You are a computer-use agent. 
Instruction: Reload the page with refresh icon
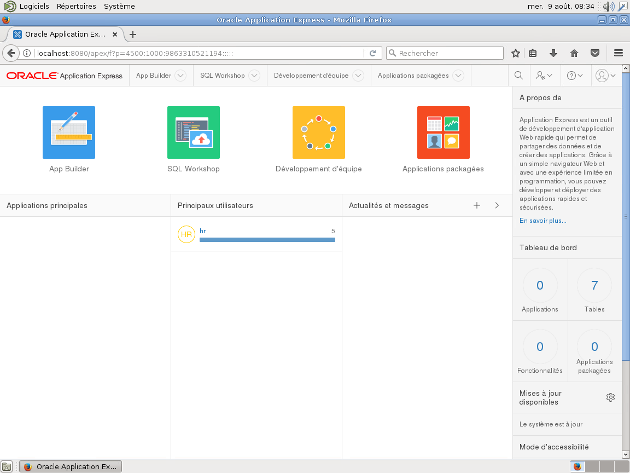373,53
